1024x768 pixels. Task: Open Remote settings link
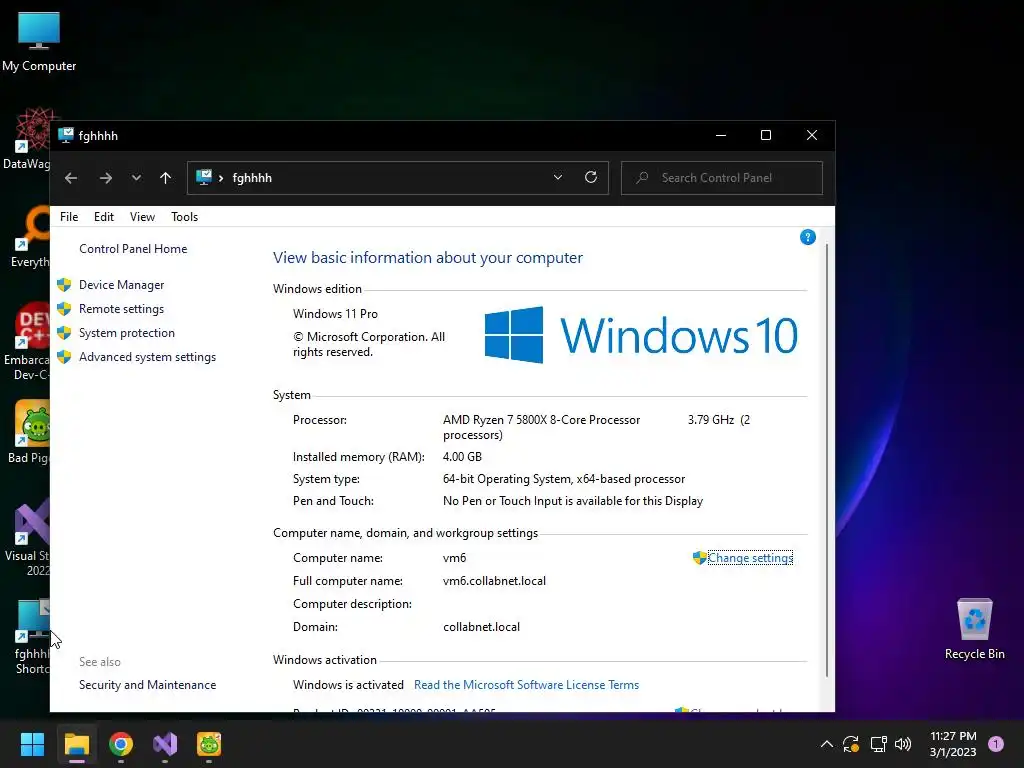[x=121, y=309]
